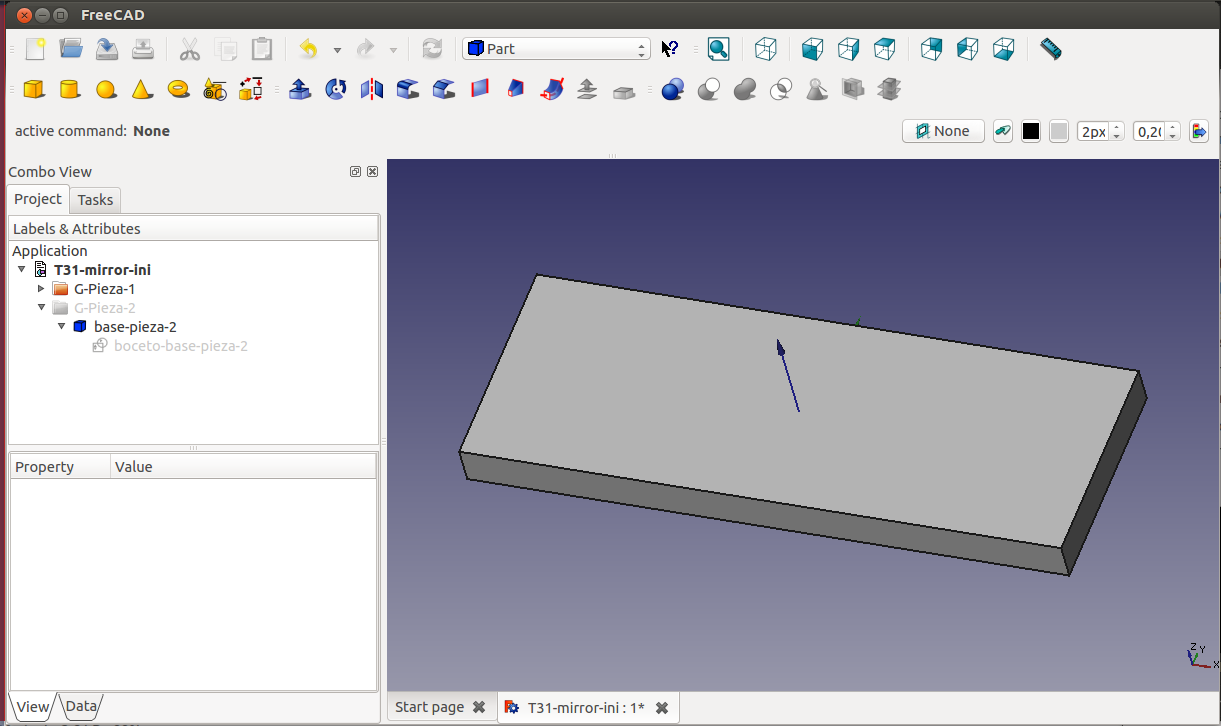Switch to the Tasks tab
This screenshot has height=726, width=1221.
click(x=95, y=200)
